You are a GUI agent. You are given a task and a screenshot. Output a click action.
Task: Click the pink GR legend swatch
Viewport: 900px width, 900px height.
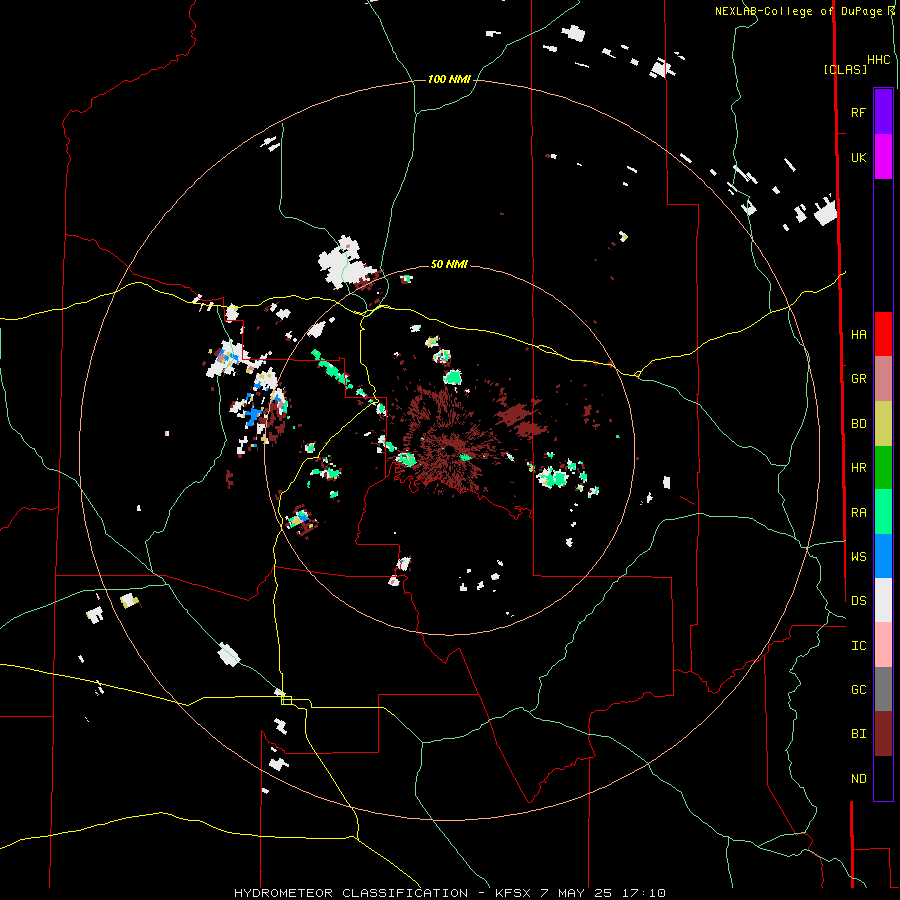pyautogui.click(x=883, y=379)
